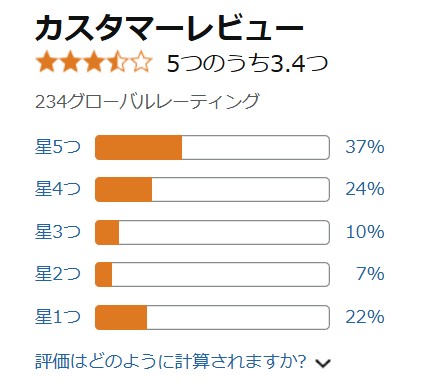This screenshot has width=422, height=388.
Task: Click the star rating icons
Action: [94, 62]
